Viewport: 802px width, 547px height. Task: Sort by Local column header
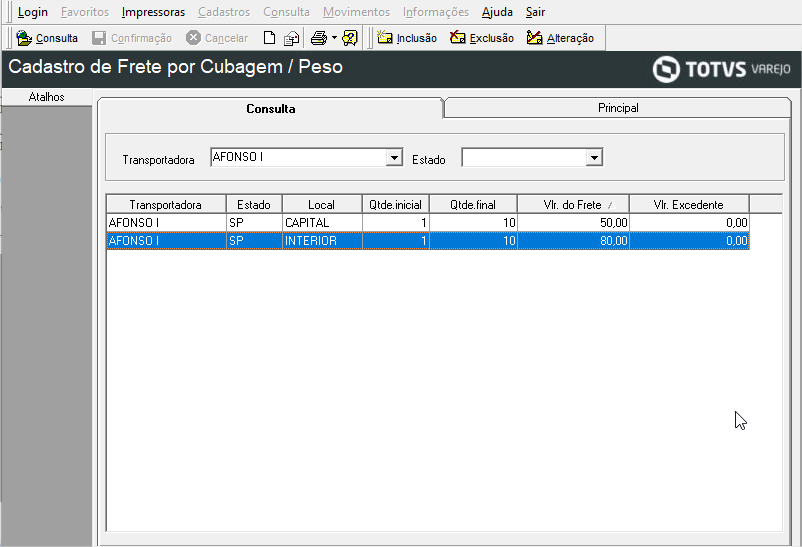click(322, 205)
